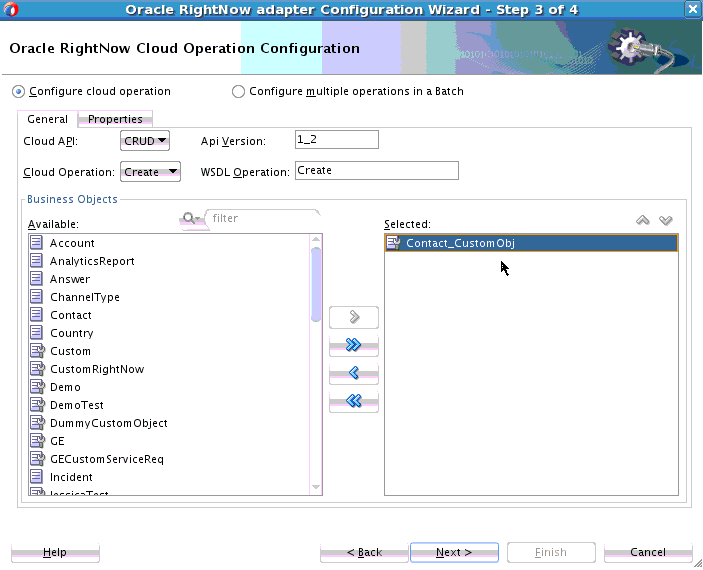Remove selected object with left arrow
703x570 pixels.
[x=354, y=373]
